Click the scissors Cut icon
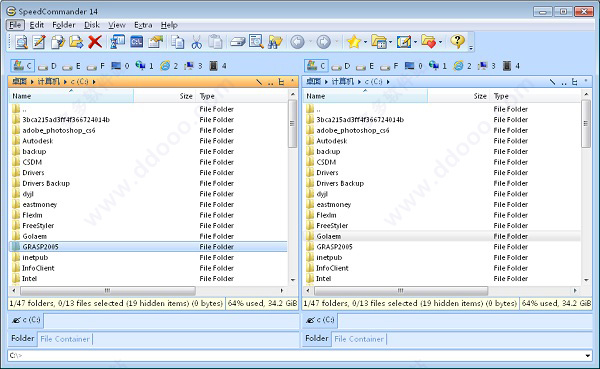600x369 pixels. (196, 42)
